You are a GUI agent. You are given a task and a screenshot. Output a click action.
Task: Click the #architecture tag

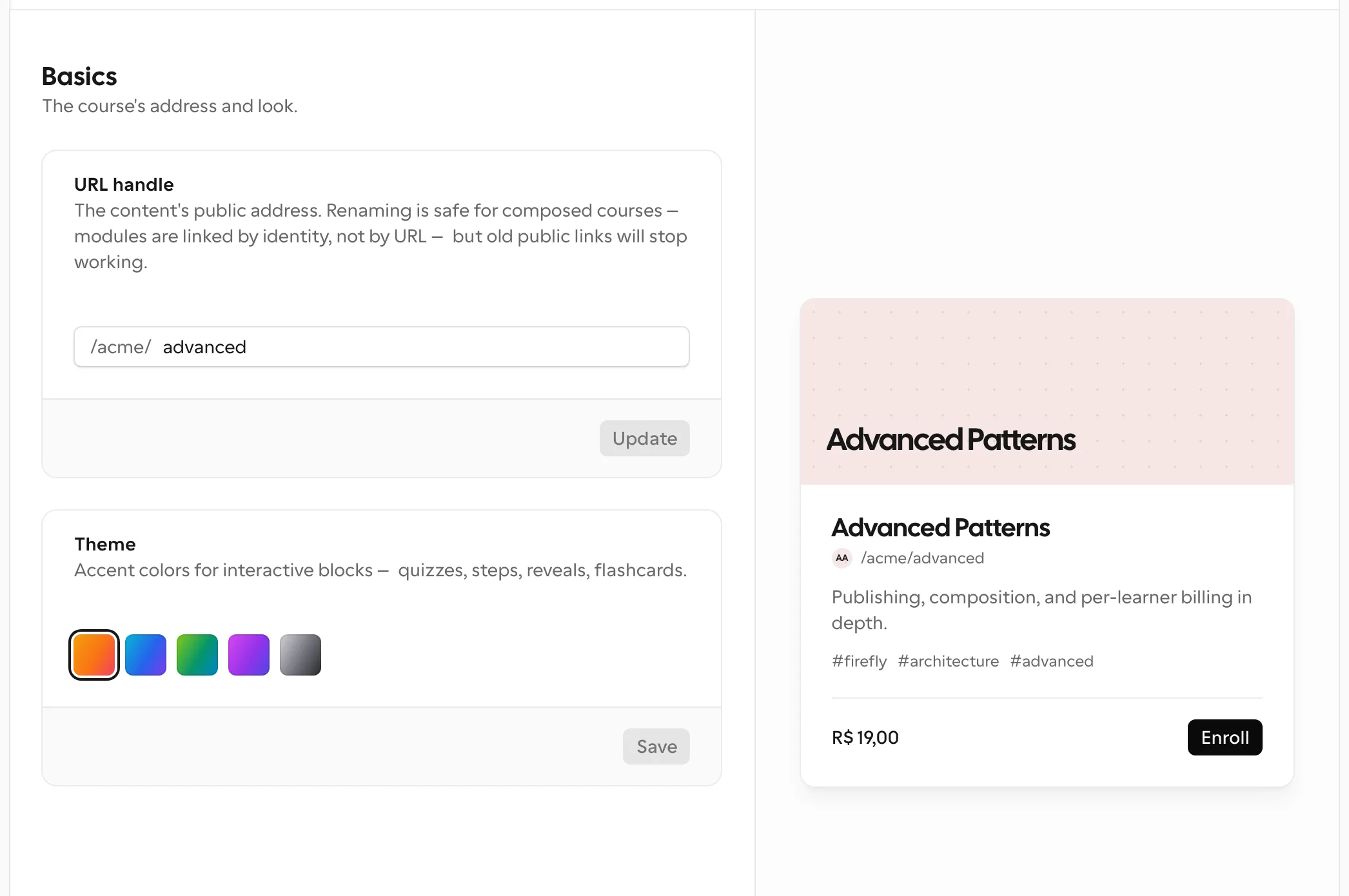click(x=949, y=661)
